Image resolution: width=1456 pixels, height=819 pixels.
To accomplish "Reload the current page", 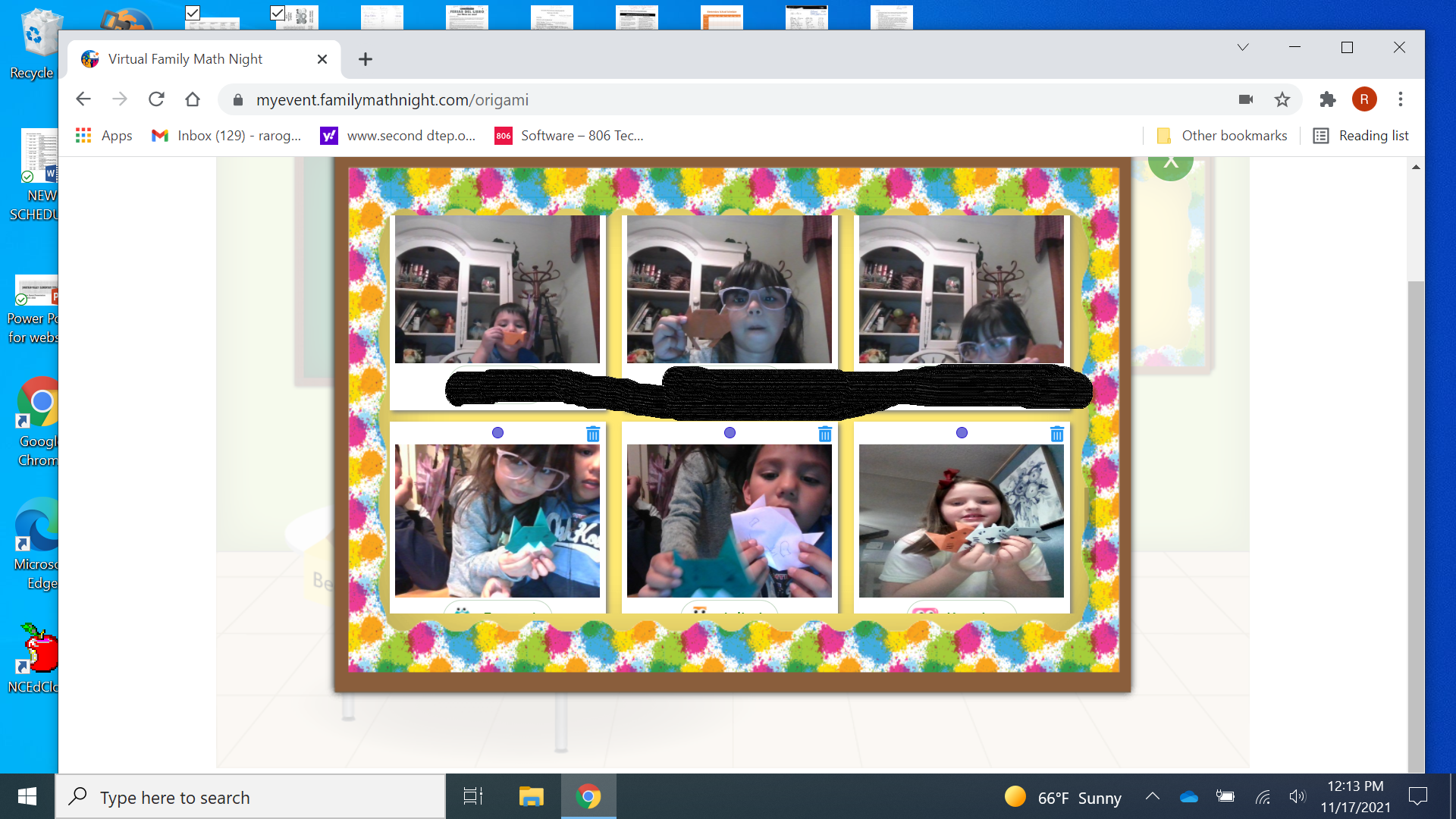I will point(156,99).
